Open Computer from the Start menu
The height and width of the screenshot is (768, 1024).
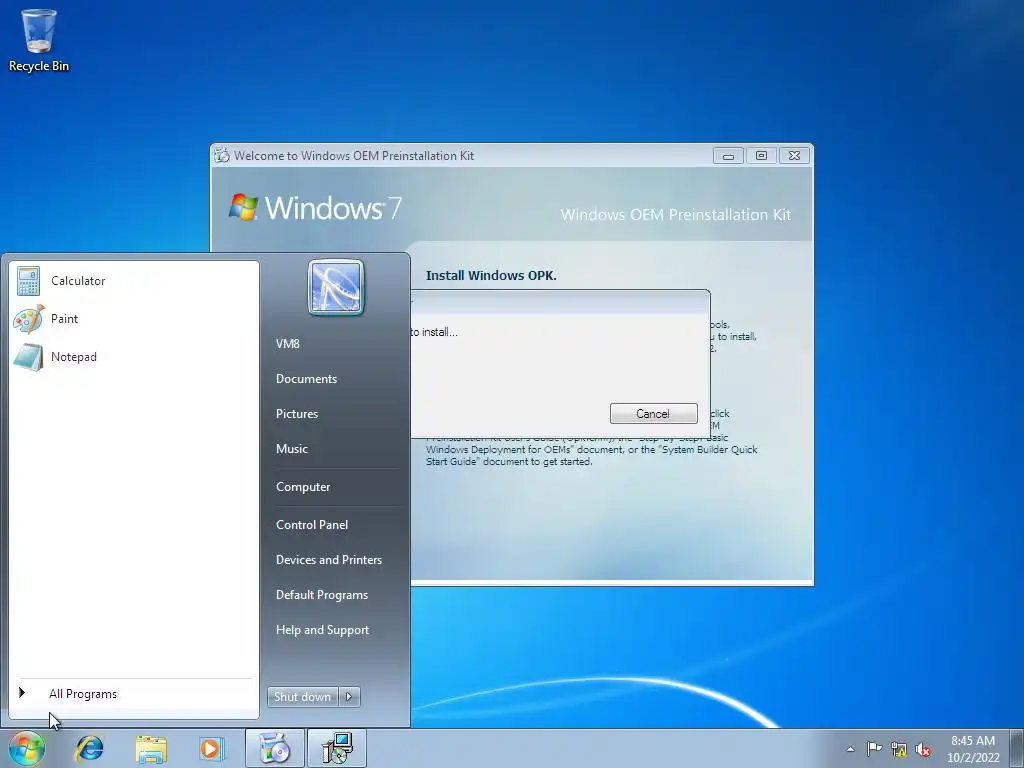coord(303,487)
